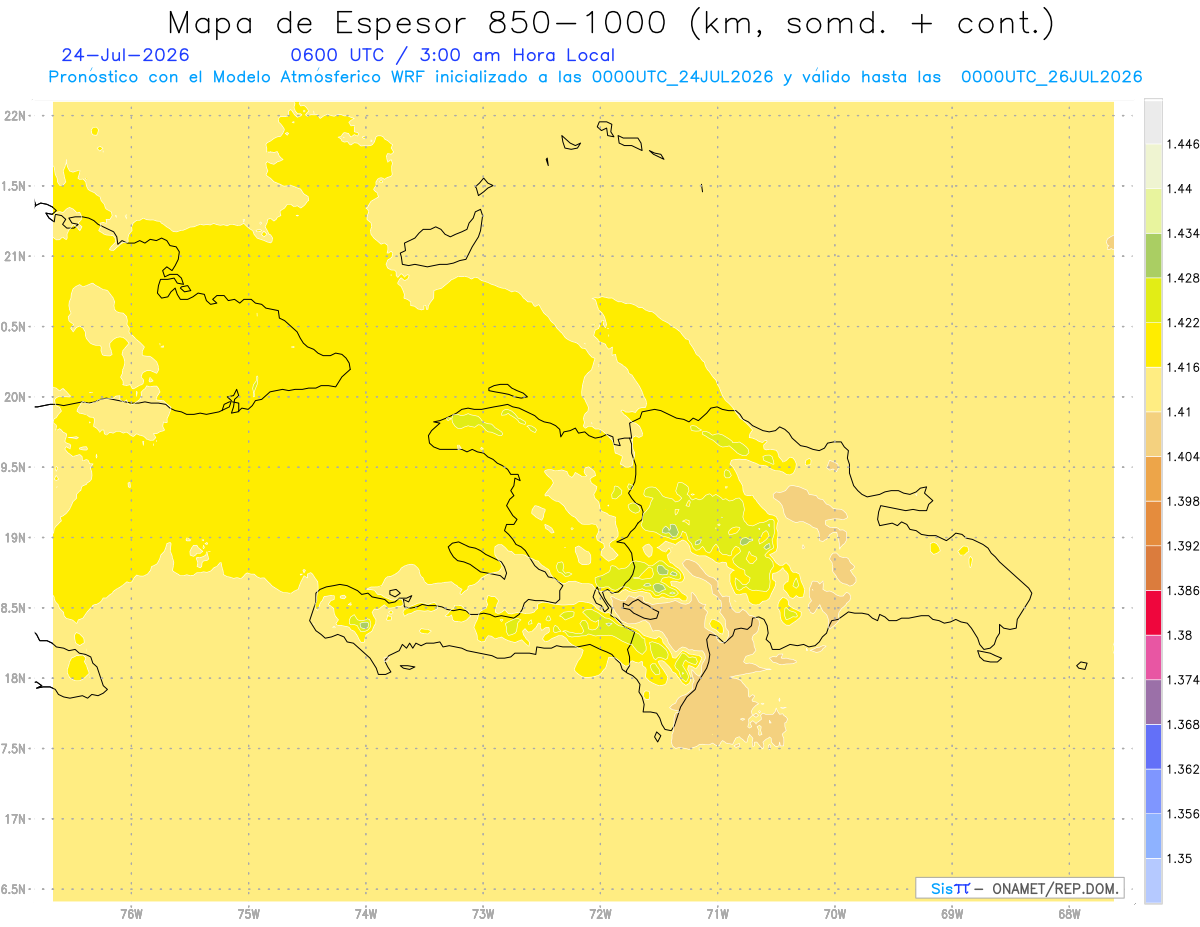Viewport: 1200px width, 927px height.
Task: Select the tan 1.404–1.41 colorbar swatch
Action: 1153,434
